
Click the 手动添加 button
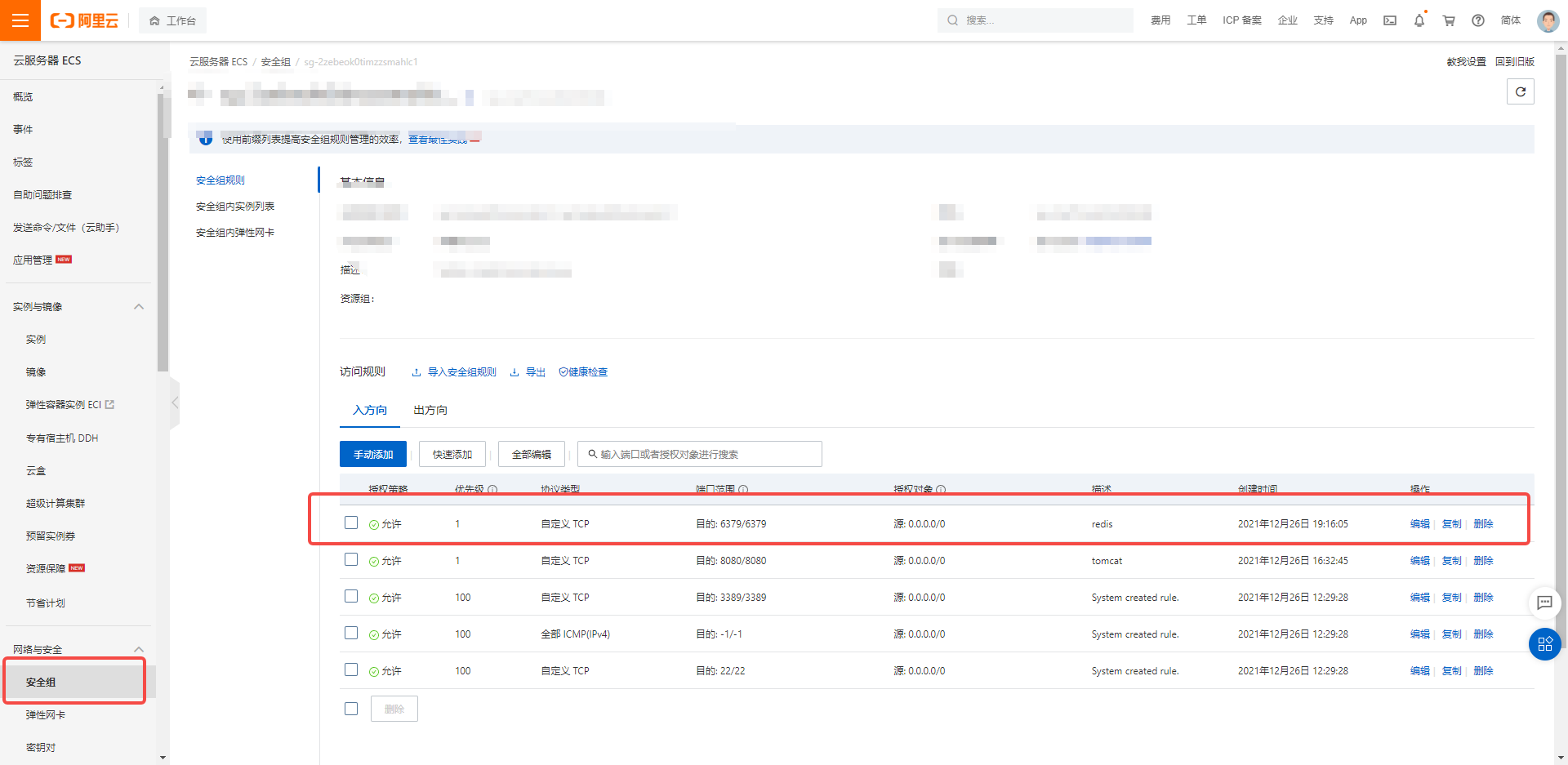pos(372,454)
